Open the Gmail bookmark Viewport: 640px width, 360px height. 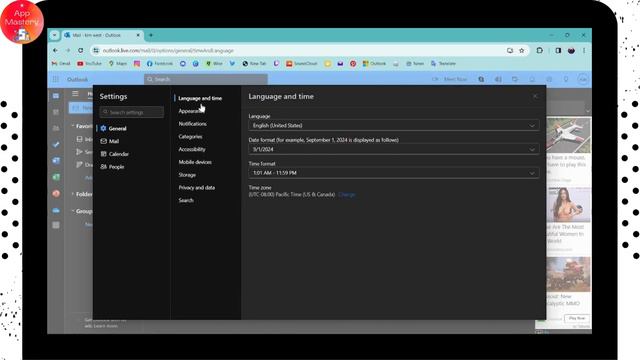(x=61, y=64)
